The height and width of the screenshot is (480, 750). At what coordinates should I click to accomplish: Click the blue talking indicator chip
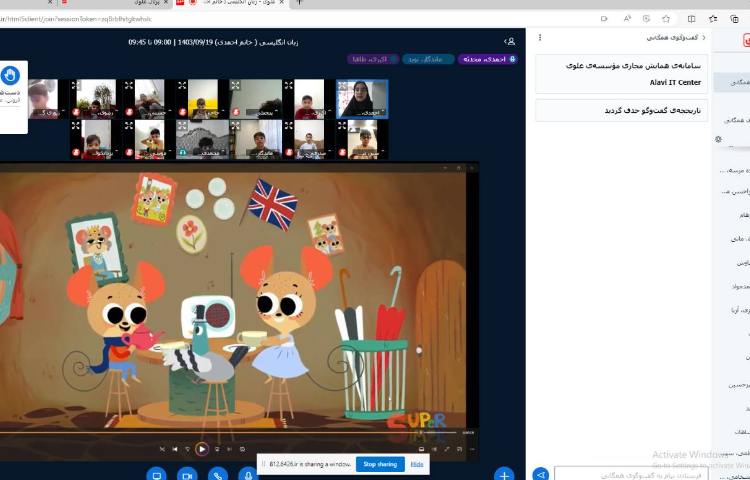pos(428,59)
